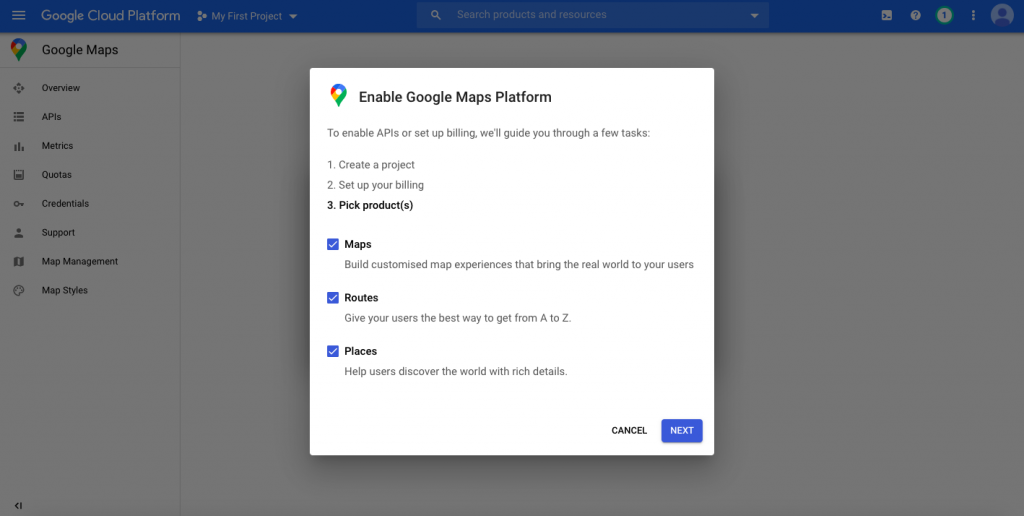Uncheck the Routes product checkbox
The height and width of the screenshot is (516, 1024).
333,298
